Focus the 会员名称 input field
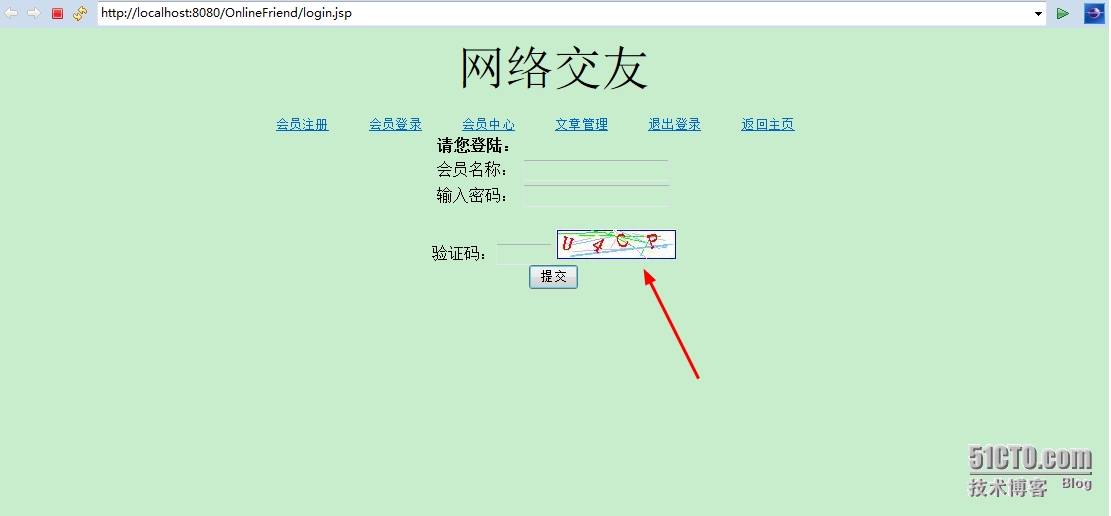The width and height of the screenshot is (1111, 516). [x=596, y=171]
